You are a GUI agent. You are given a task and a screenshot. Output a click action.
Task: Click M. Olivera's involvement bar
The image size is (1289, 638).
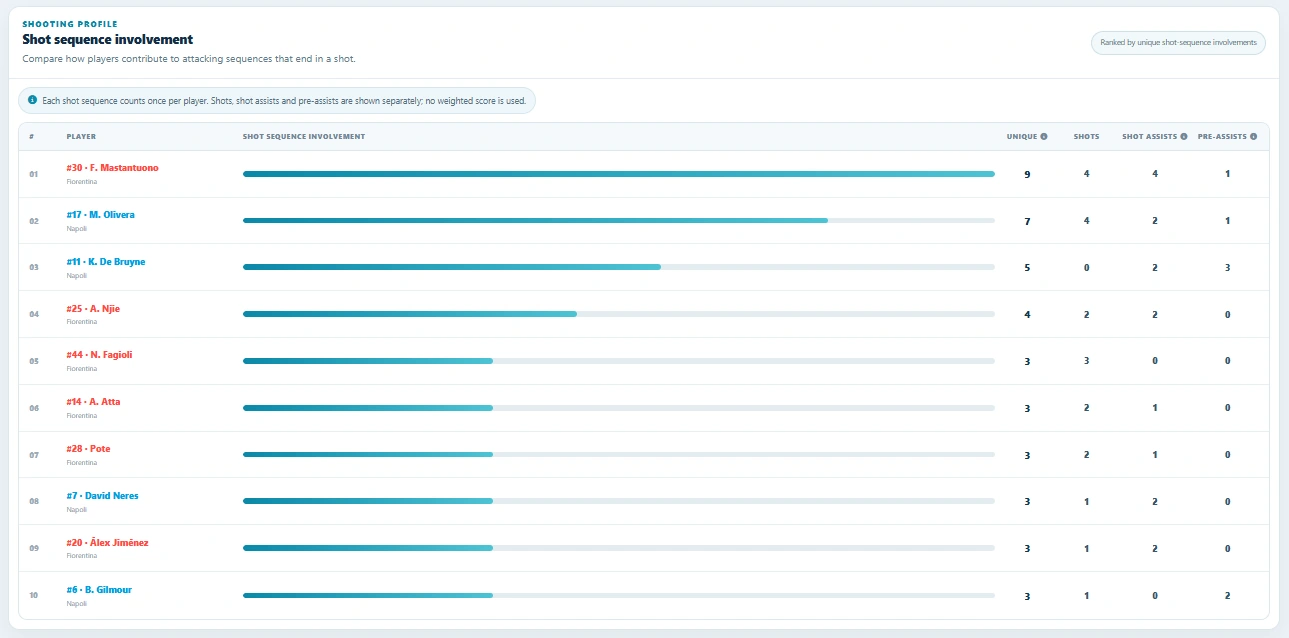coord(619,221)
